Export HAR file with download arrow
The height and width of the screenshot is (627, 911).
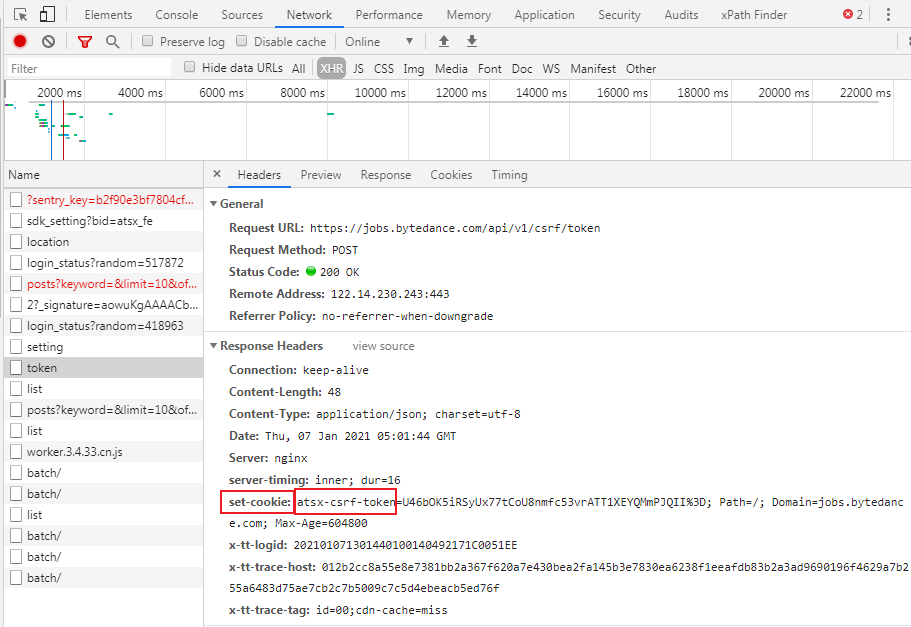pyautogui.click(x=472, y=41)
